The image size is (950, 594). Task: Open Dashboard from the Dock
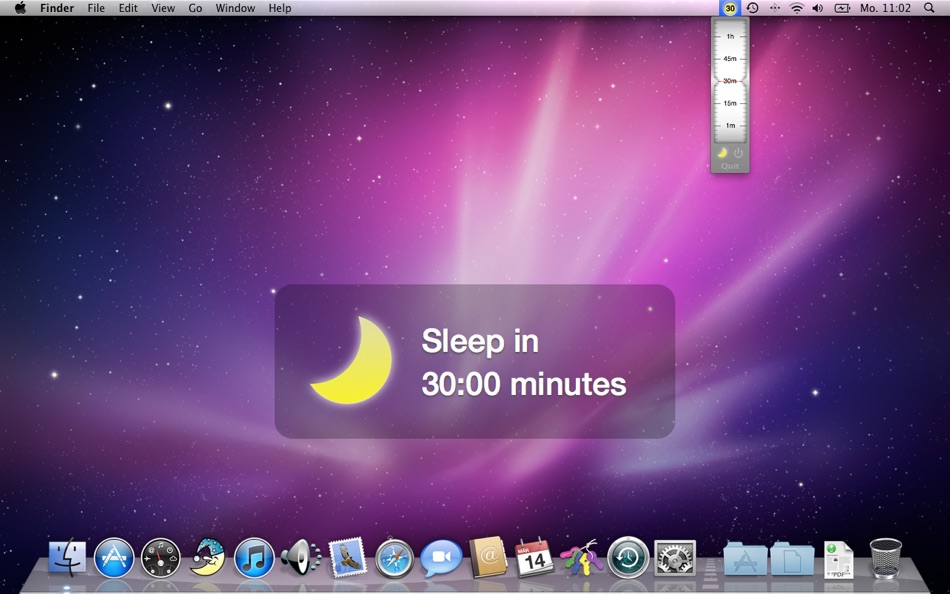[161, 558]
